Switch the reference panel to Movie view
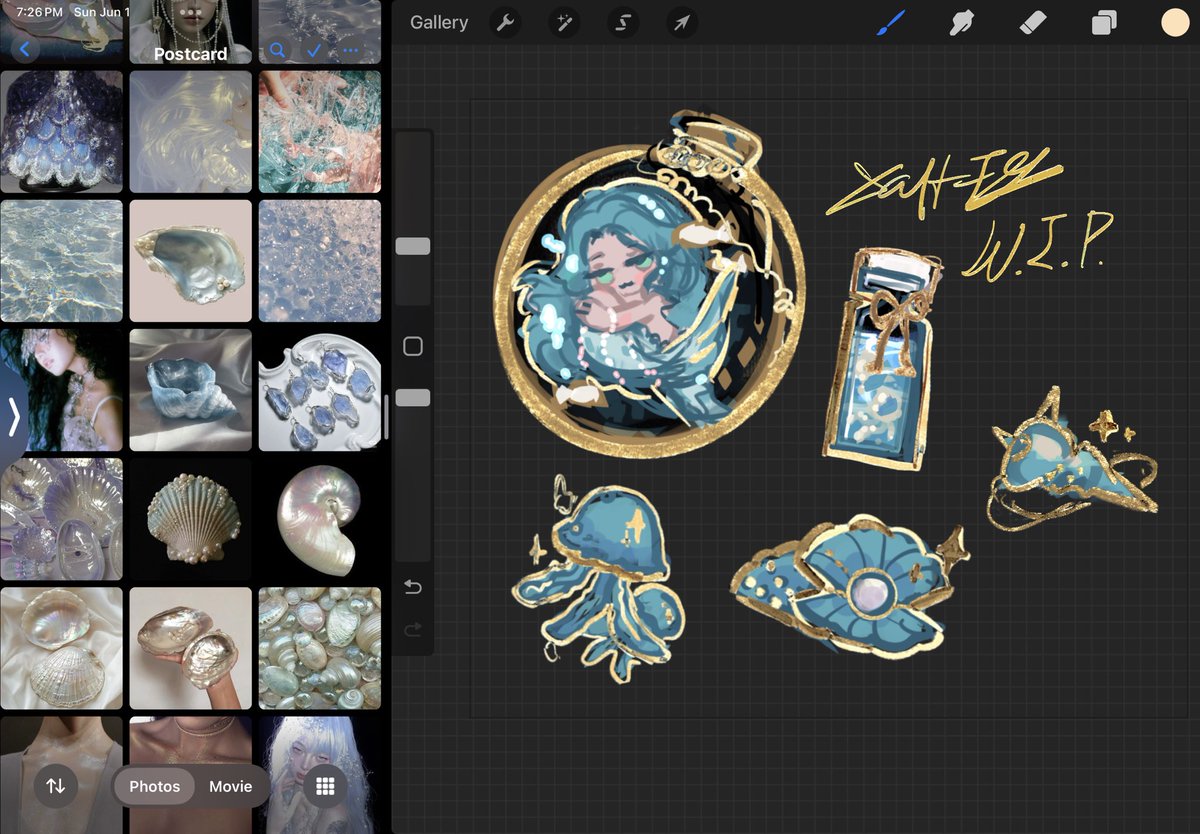The width and height of the screenshot is (1200, 834). (x=229, y=786)
